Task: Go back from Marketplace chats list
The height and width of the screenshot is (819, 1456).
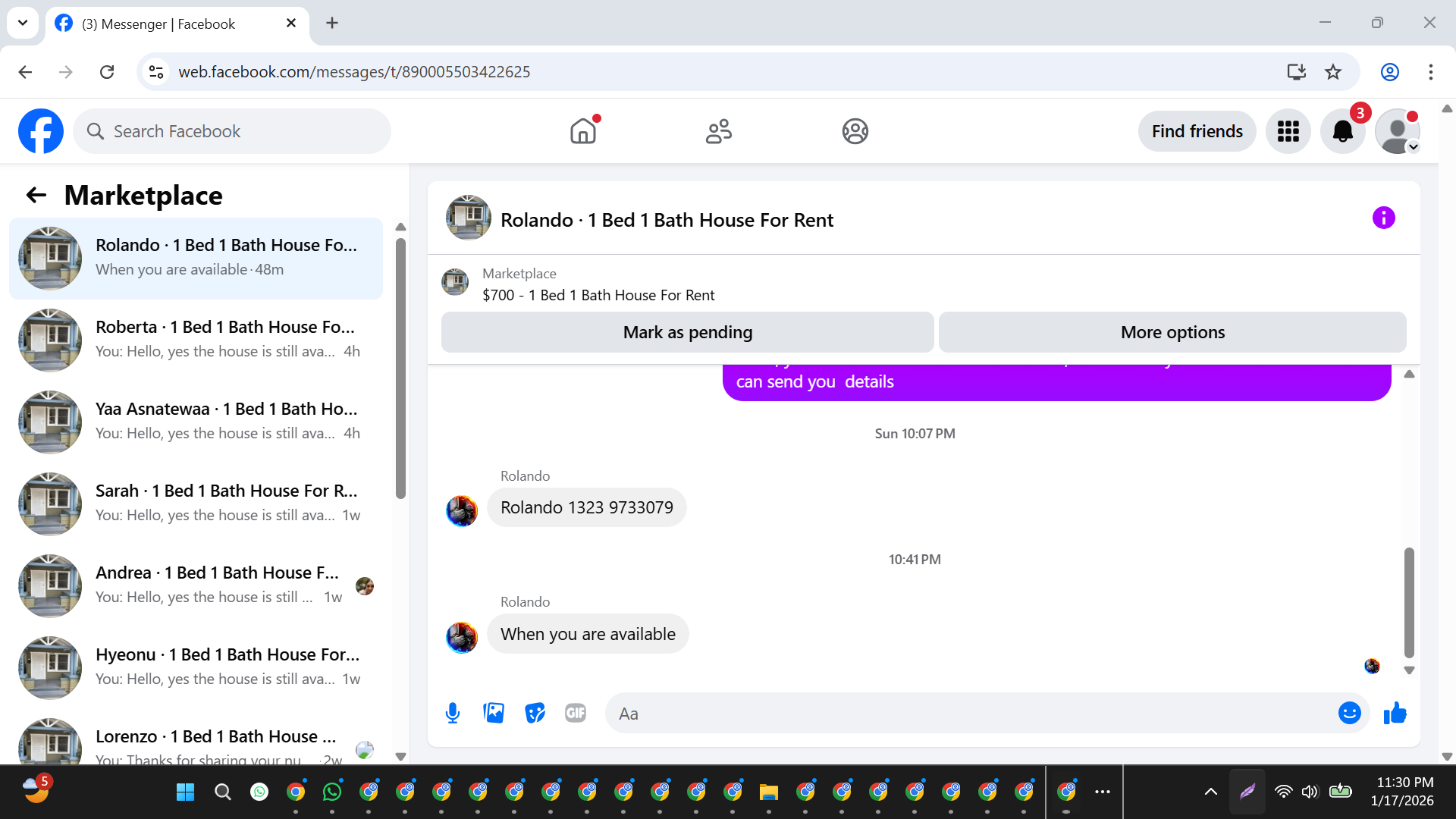Action: (x=36, y=196)
